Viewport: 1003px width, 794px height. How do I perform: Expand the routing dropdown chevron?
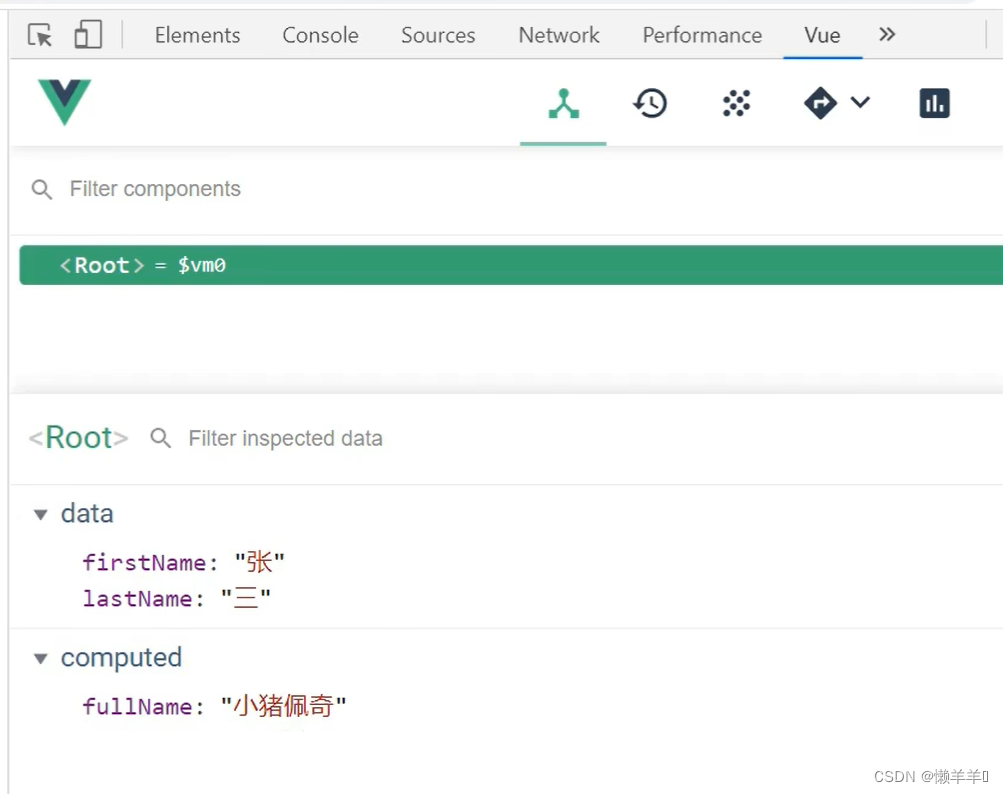coord(860,102)
